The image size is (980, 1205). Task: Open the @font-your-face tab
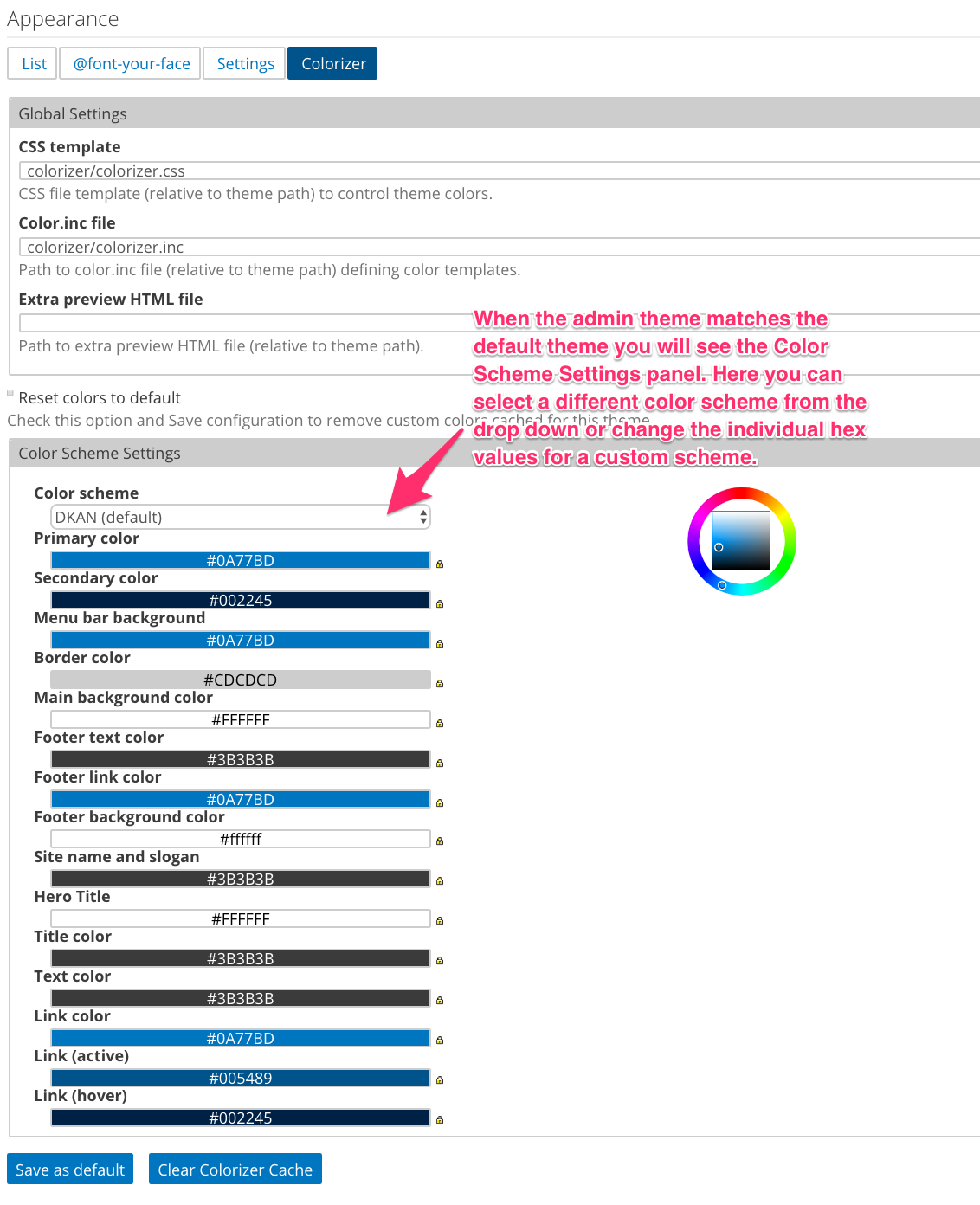131,63
